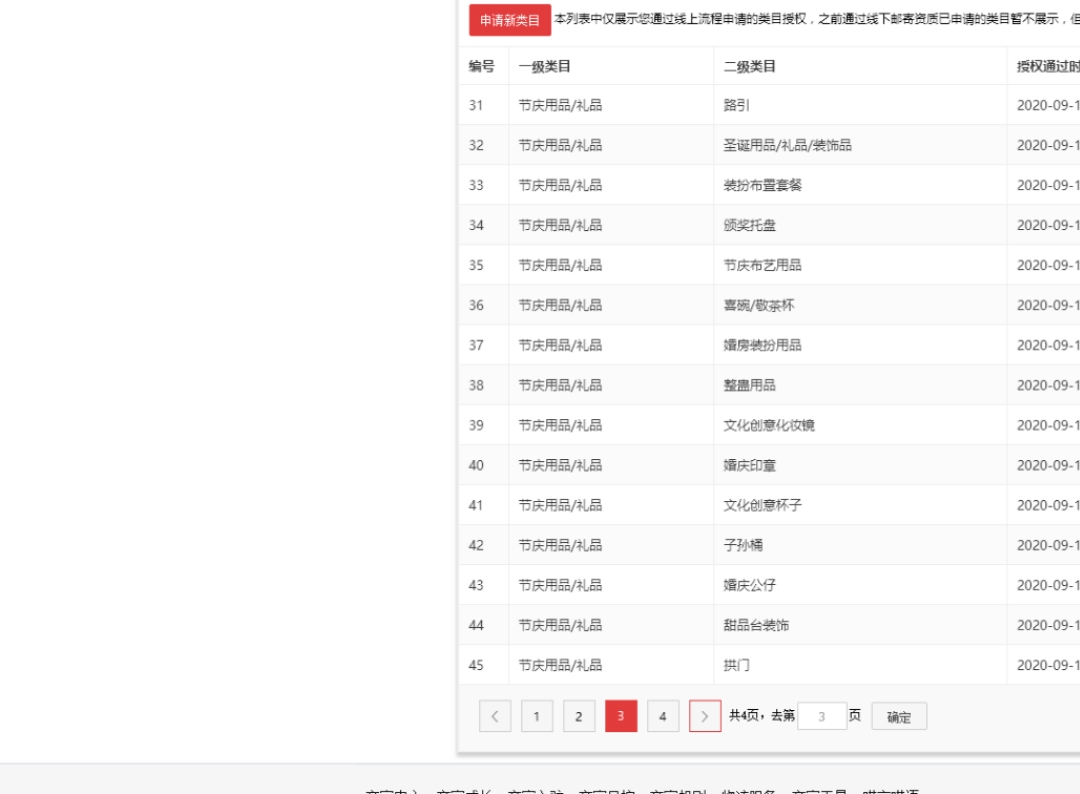
Task: Confirm page jump with 确定 button
Action: (899, 716)
